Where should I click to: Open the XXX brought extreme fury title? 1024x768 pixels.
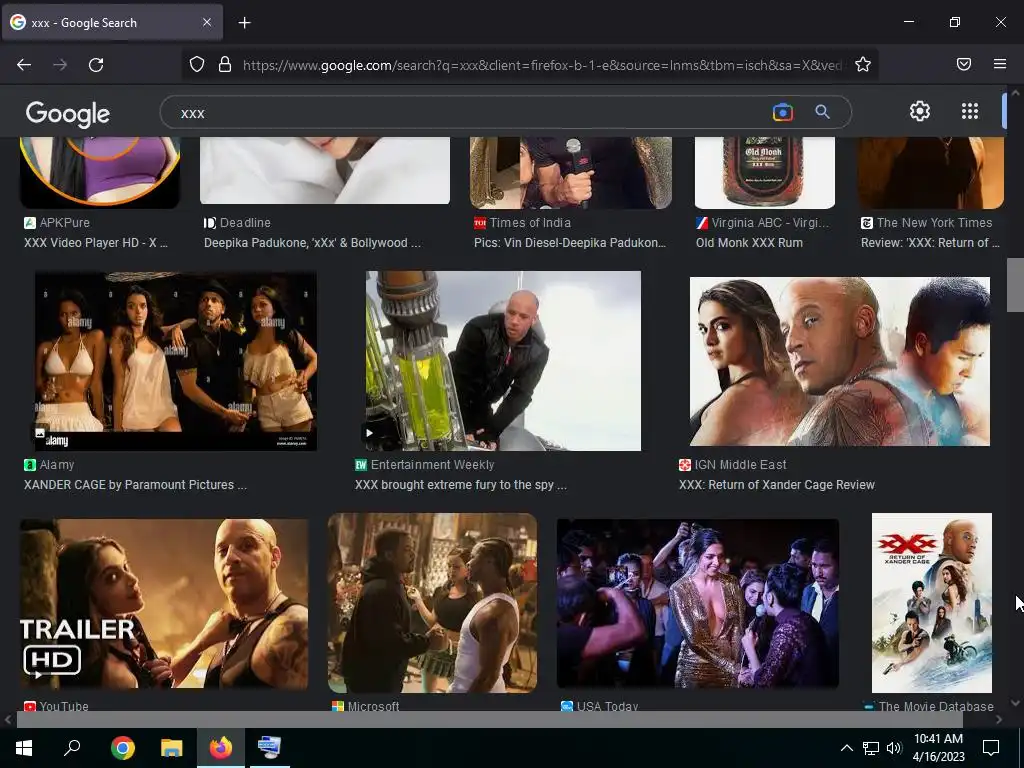point(460,485)
